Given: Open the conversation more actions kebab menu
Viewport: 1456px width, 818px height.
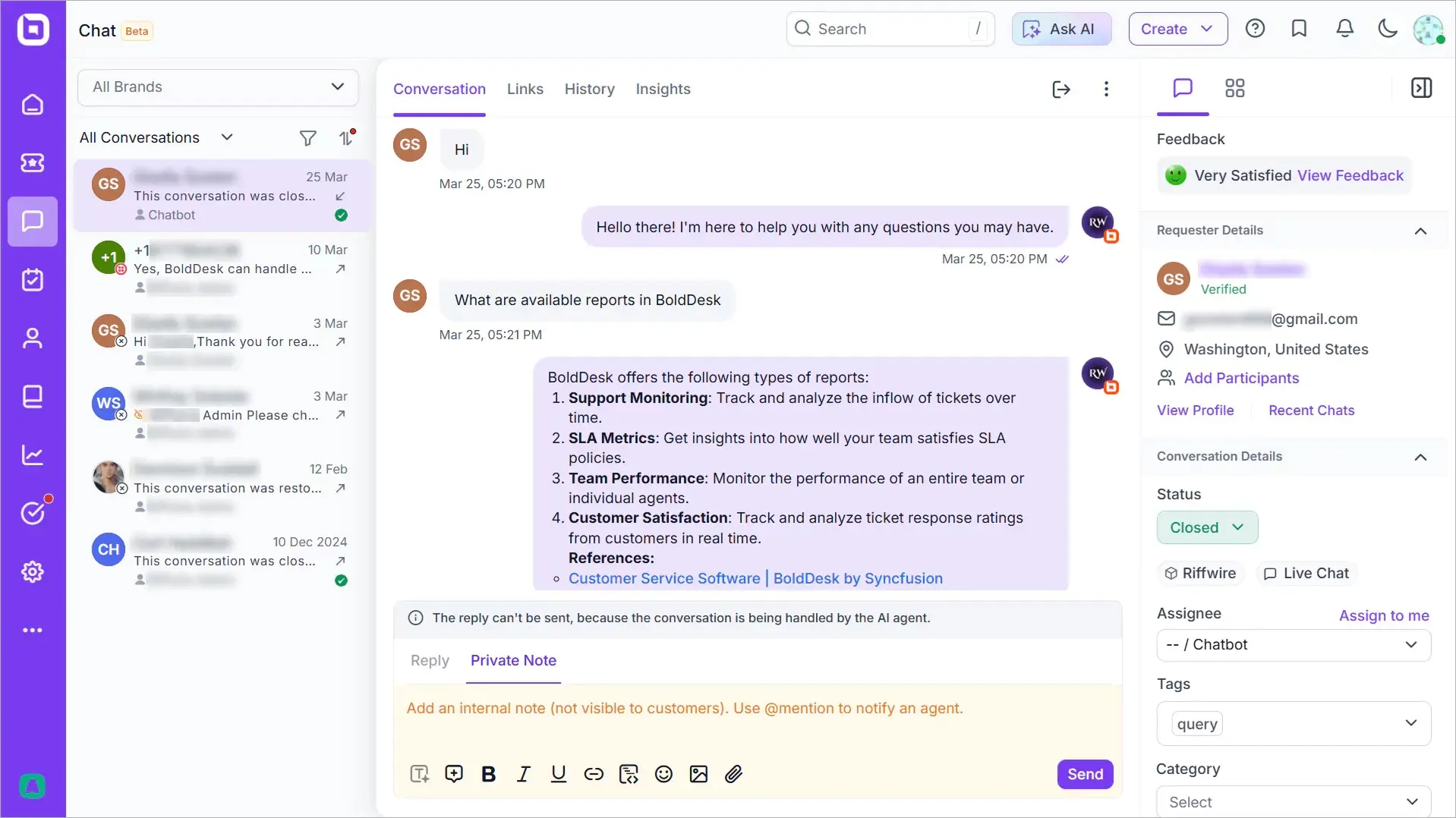Looking at the screenshot, I should [1106, 90].
